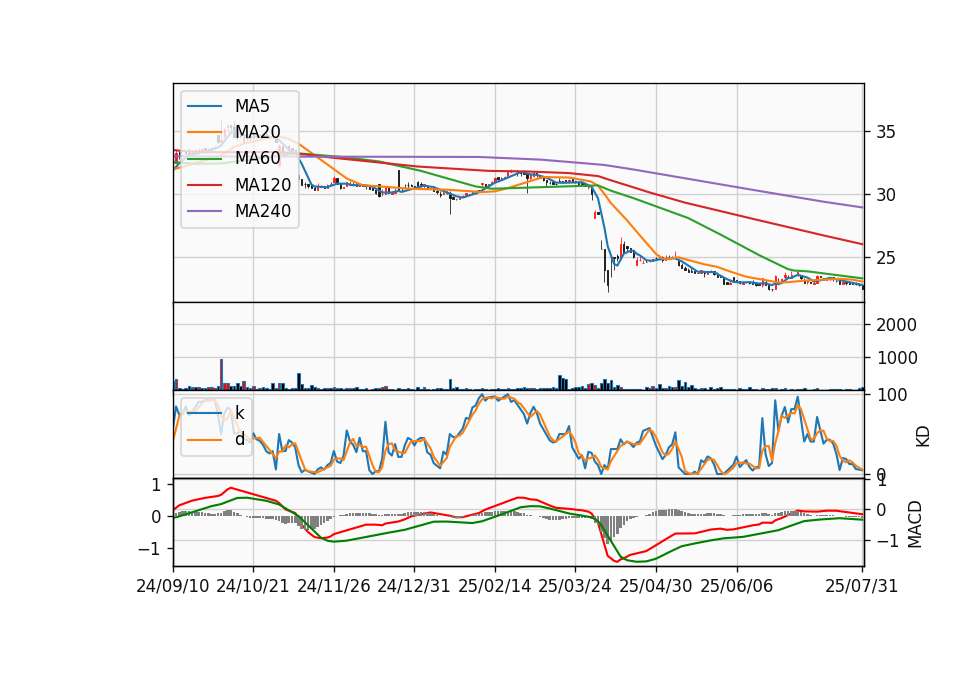Click the 'd' legend entry in KD panel
The width and height of the screenshot is (960, 690).
coord(239,439)
